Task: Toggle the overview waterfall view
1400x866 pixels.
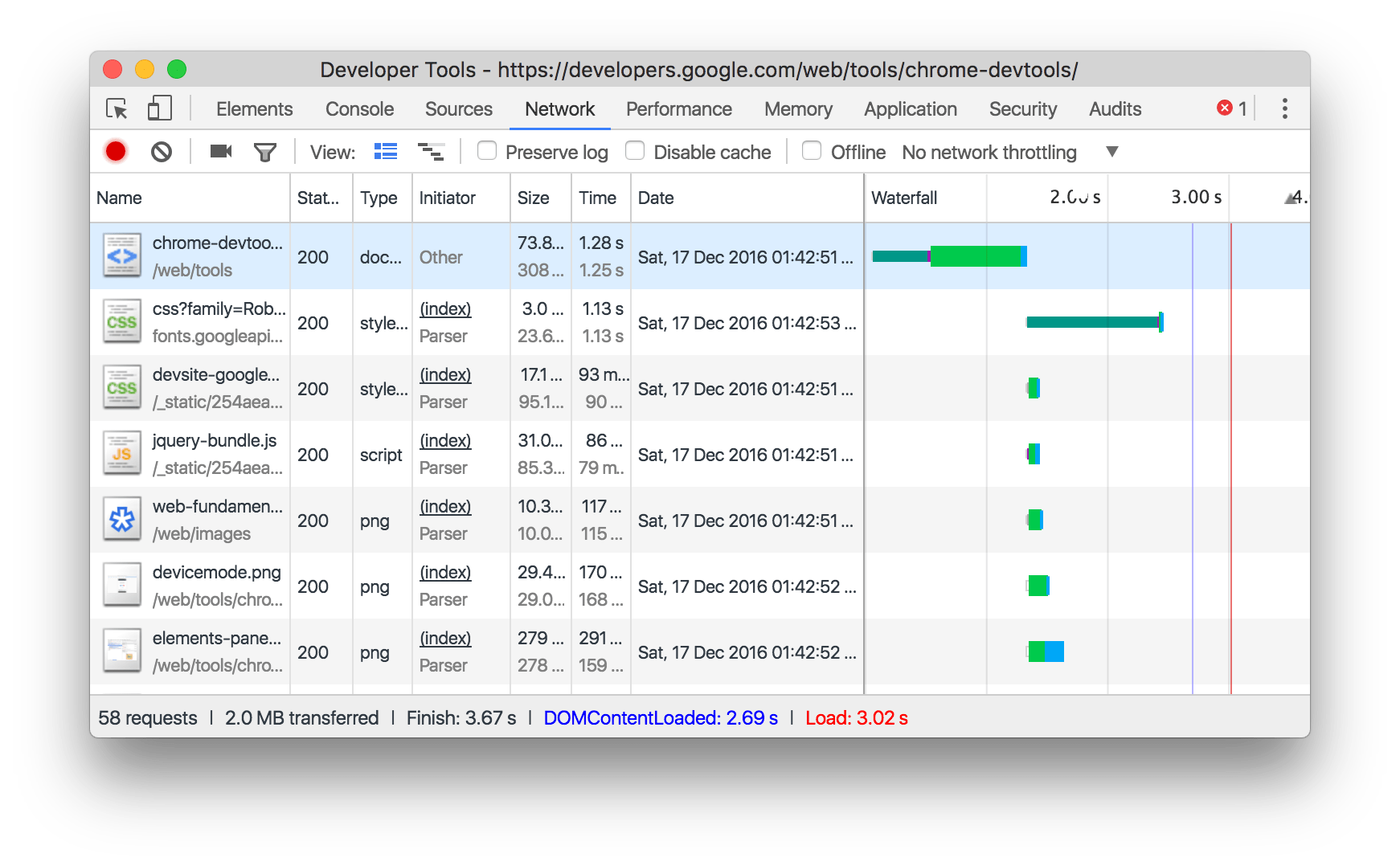Action: [432, 151]
